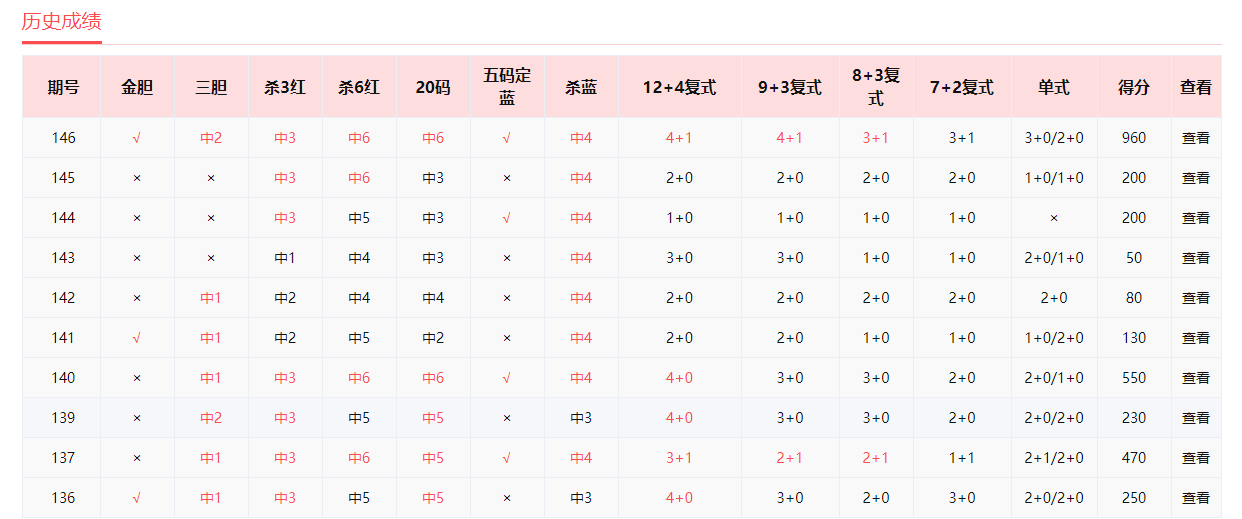Image resolution: width=1242 pixels, height=519 pixels.
Task: Select the 金胆 column header
Action: pos(137,87)
